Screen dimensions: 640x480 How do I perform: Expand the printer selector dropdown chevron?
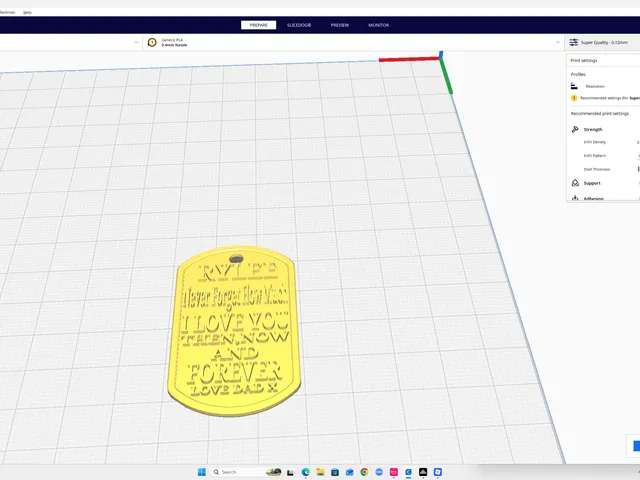136,42
